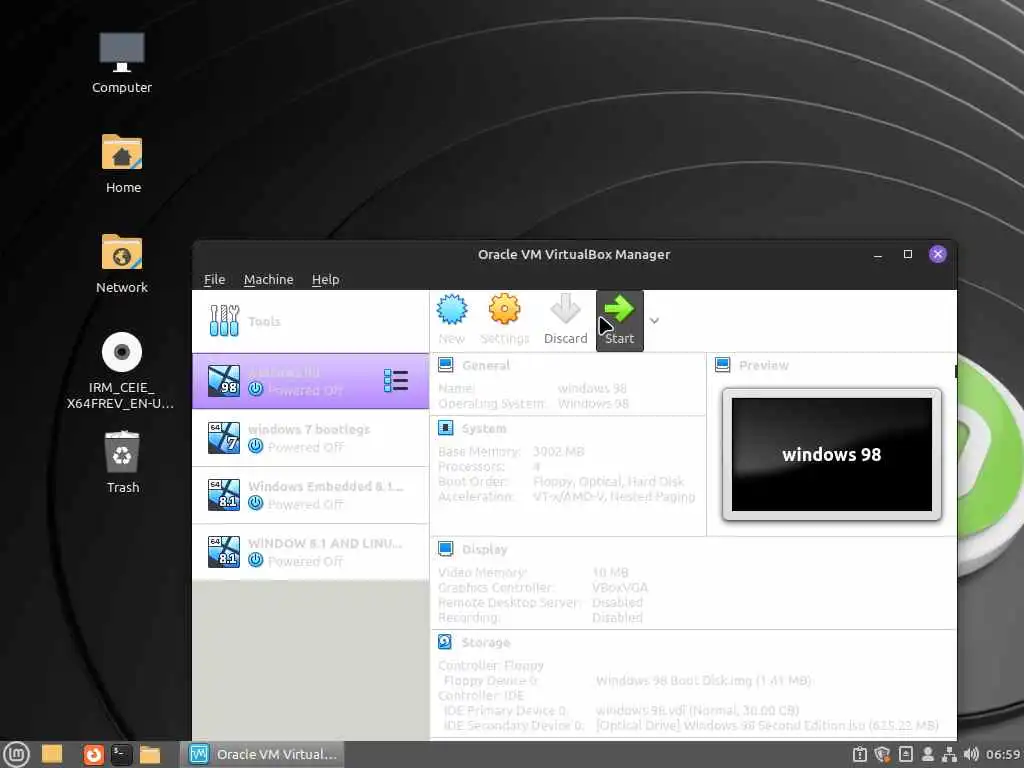The image size is (1024, 768).
Task: Select the WINDOW 8.1 AND LINU... VM
Action: tap(310, 552)
